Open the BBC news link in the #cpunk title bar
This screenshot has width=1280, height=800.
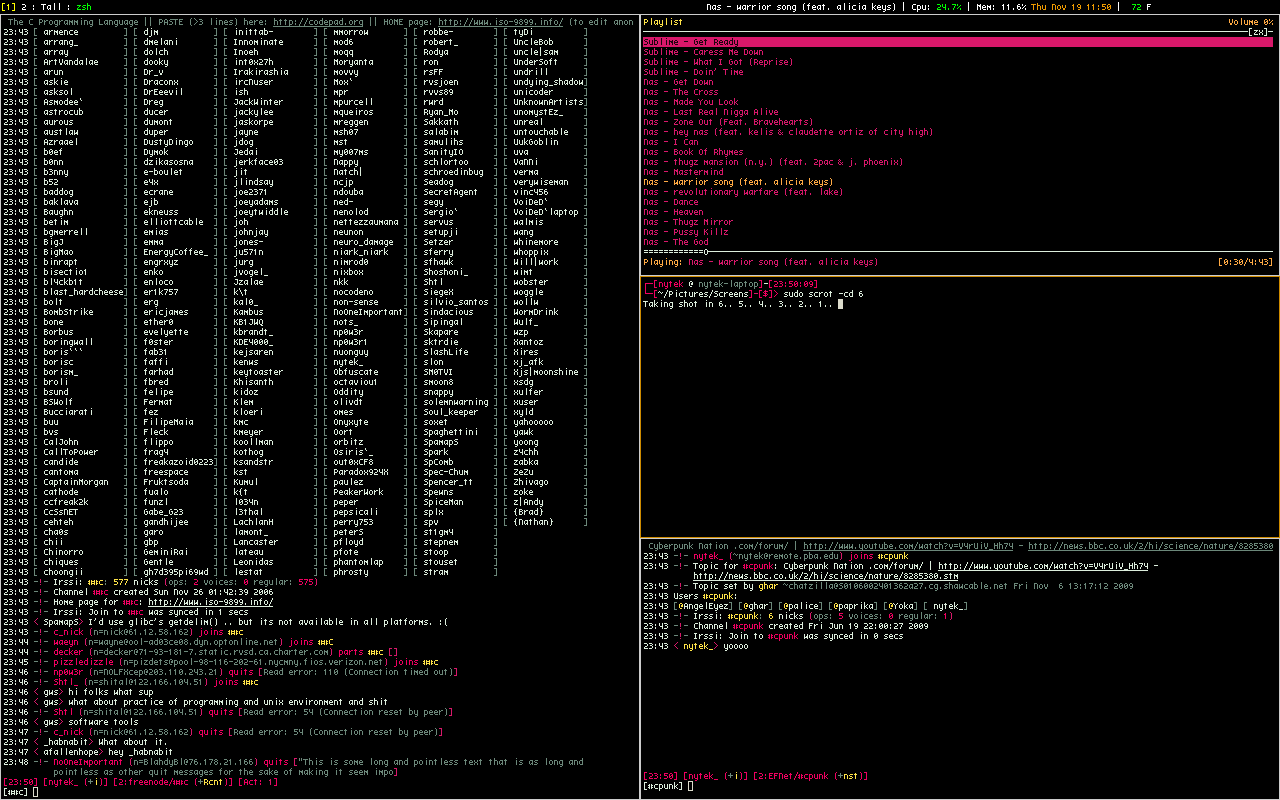[x=1152, y=546]
